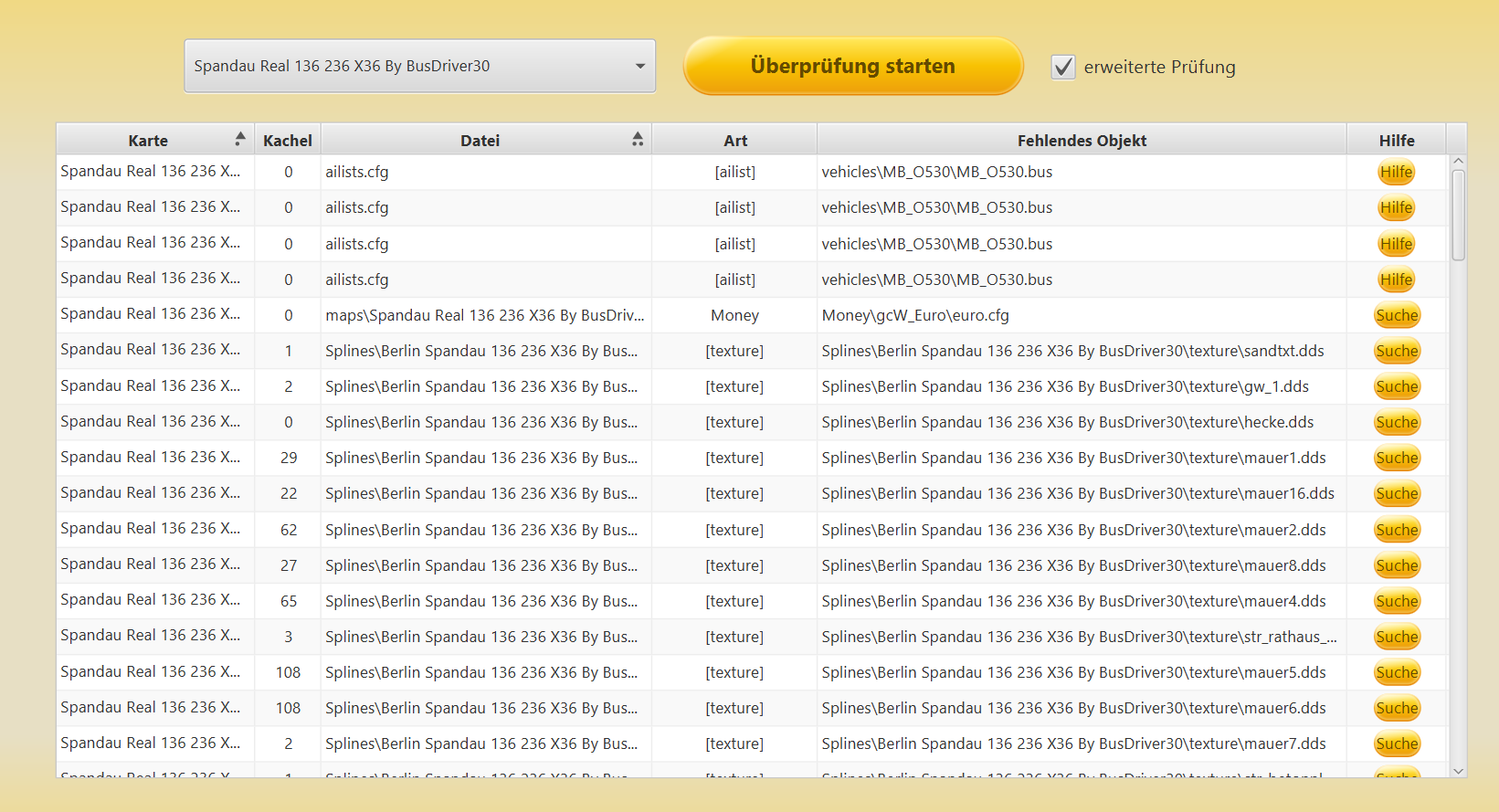The image size is (1499, 812).
Task: Click the vertical scrollbar thumb
Action: [x=1458, y=215]
